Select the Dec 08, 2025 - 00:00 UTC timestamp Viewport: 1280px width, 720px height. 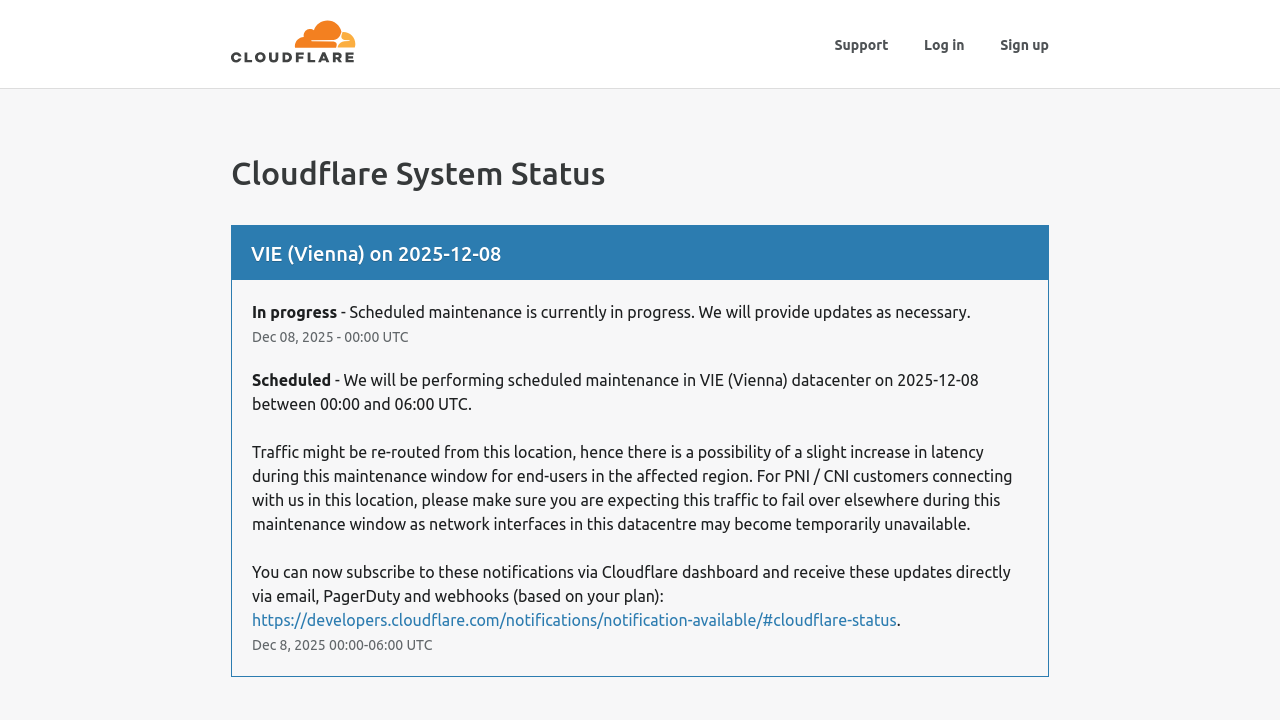[330, 336]
